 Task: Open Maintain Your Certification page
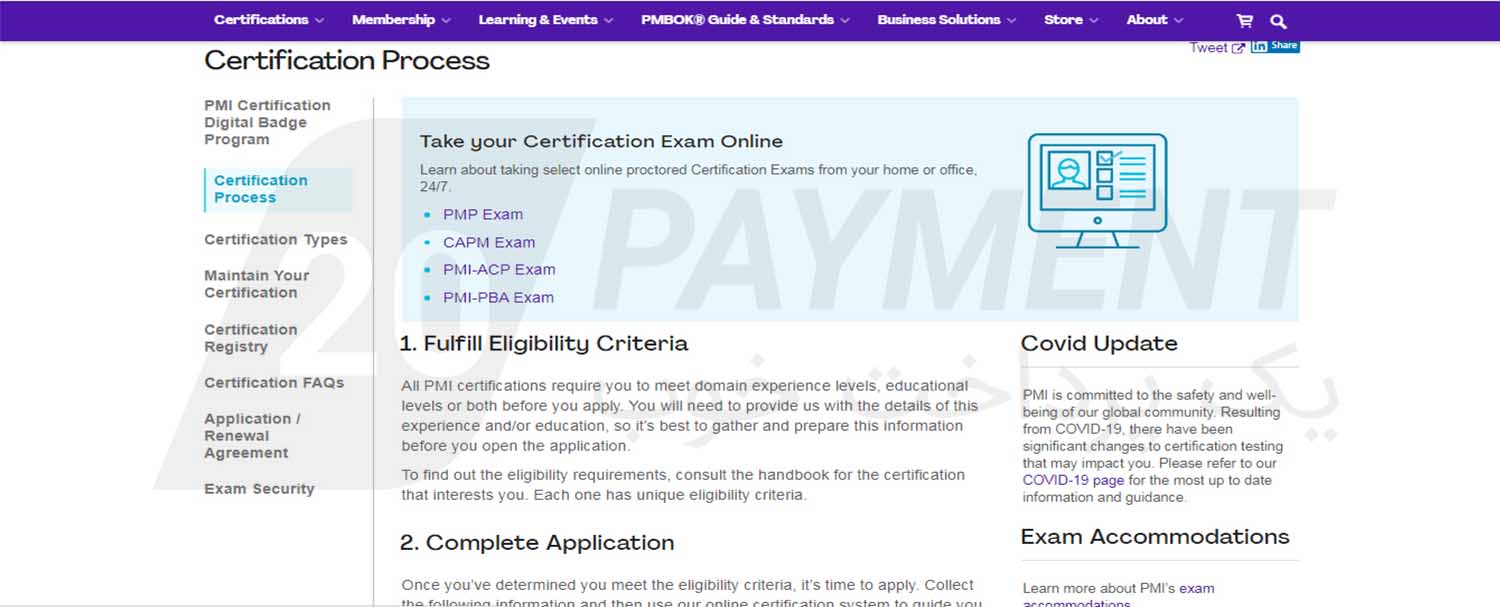(x=257, y=284)
